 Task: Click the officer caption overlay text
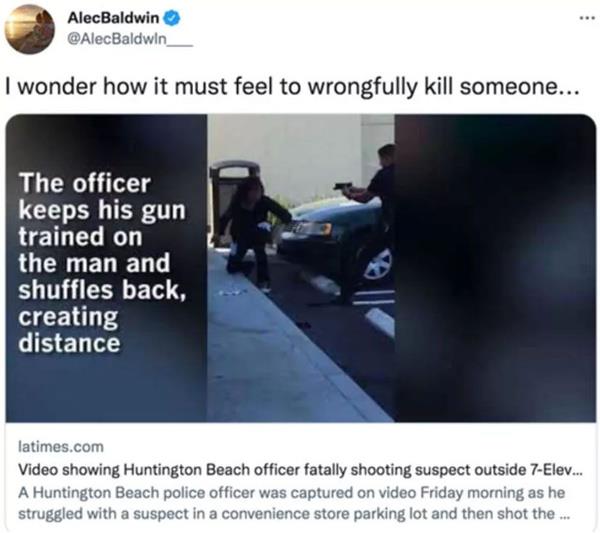[x=102, y=263]
